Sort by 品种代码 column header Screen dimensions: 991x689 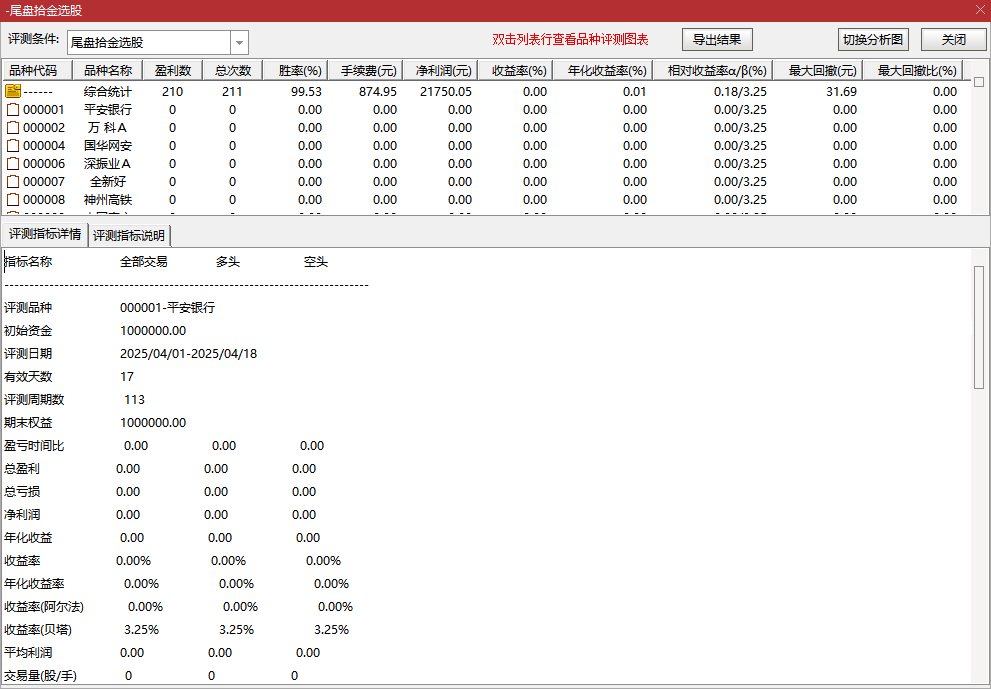pyautogui.click(x=38, y=70)
